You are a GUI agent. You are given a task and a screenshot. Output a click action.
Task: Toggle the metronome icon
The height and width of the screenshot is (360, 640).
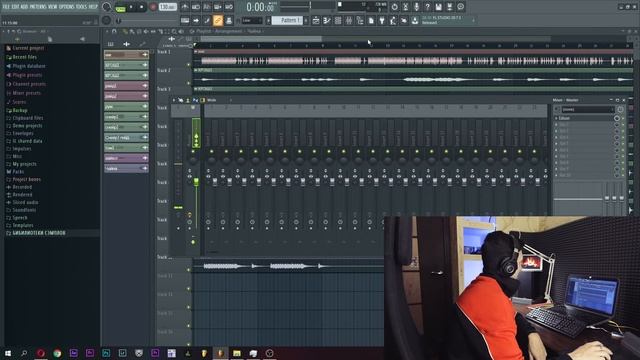[185, 7]
